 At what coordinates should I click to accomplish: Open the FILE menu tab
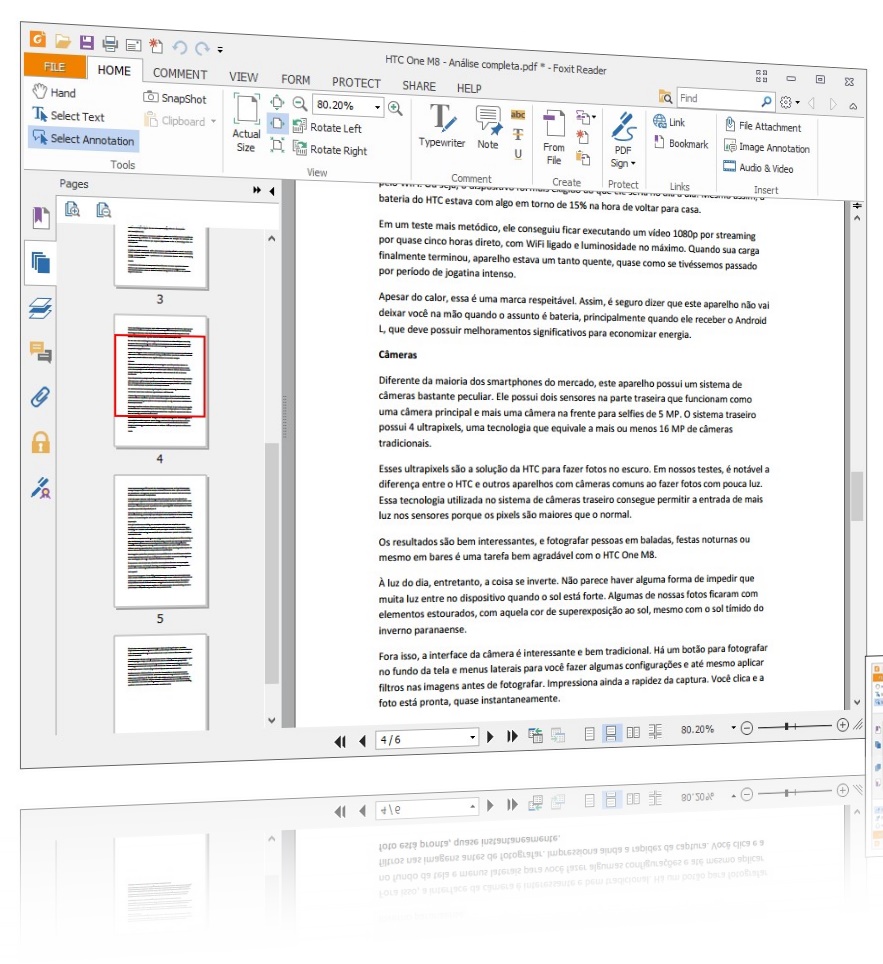pos(55,66)
